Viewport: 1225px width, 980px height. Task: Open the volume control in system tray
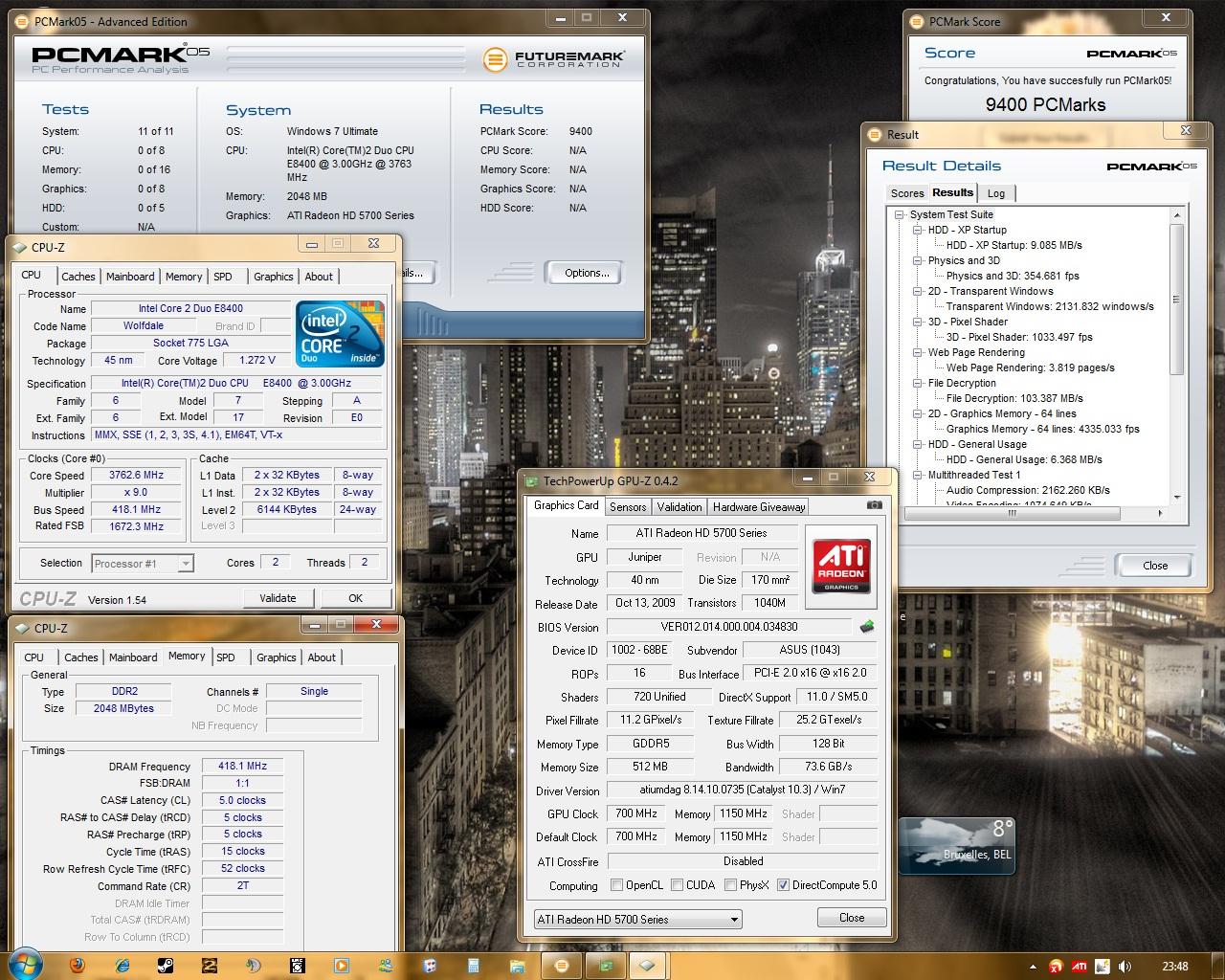1125,967
